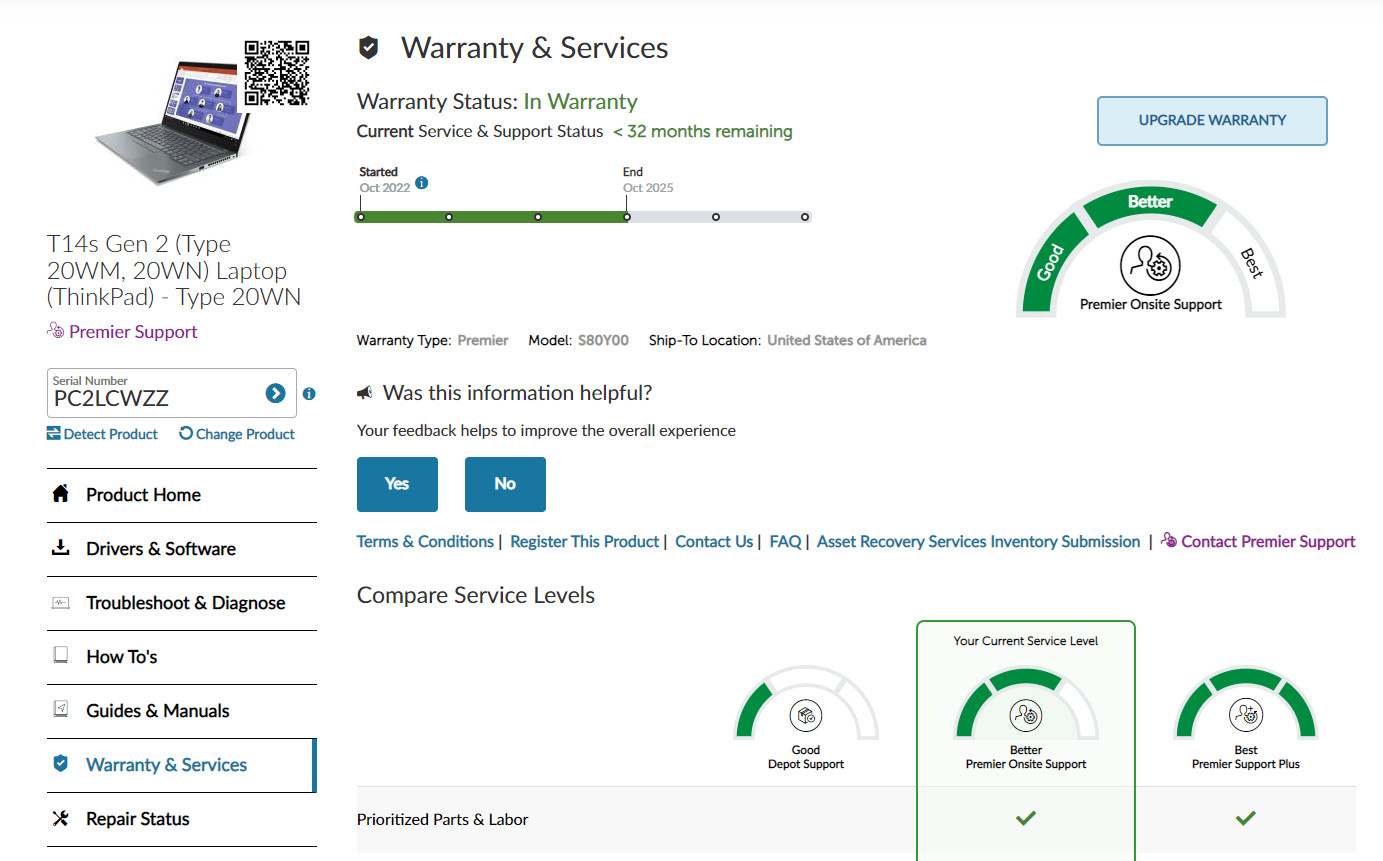Select the Best Premier Support Plus icon

coord(1245,716)
